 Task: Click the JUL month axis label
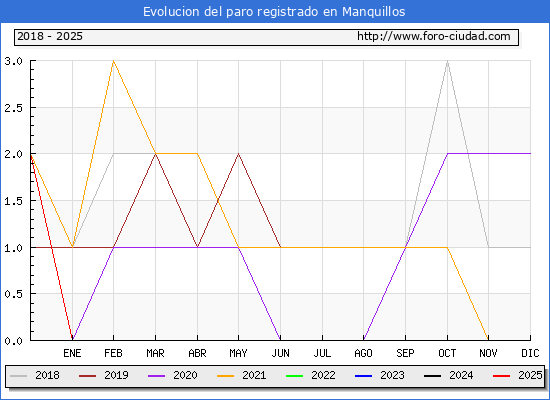(322, 353)
